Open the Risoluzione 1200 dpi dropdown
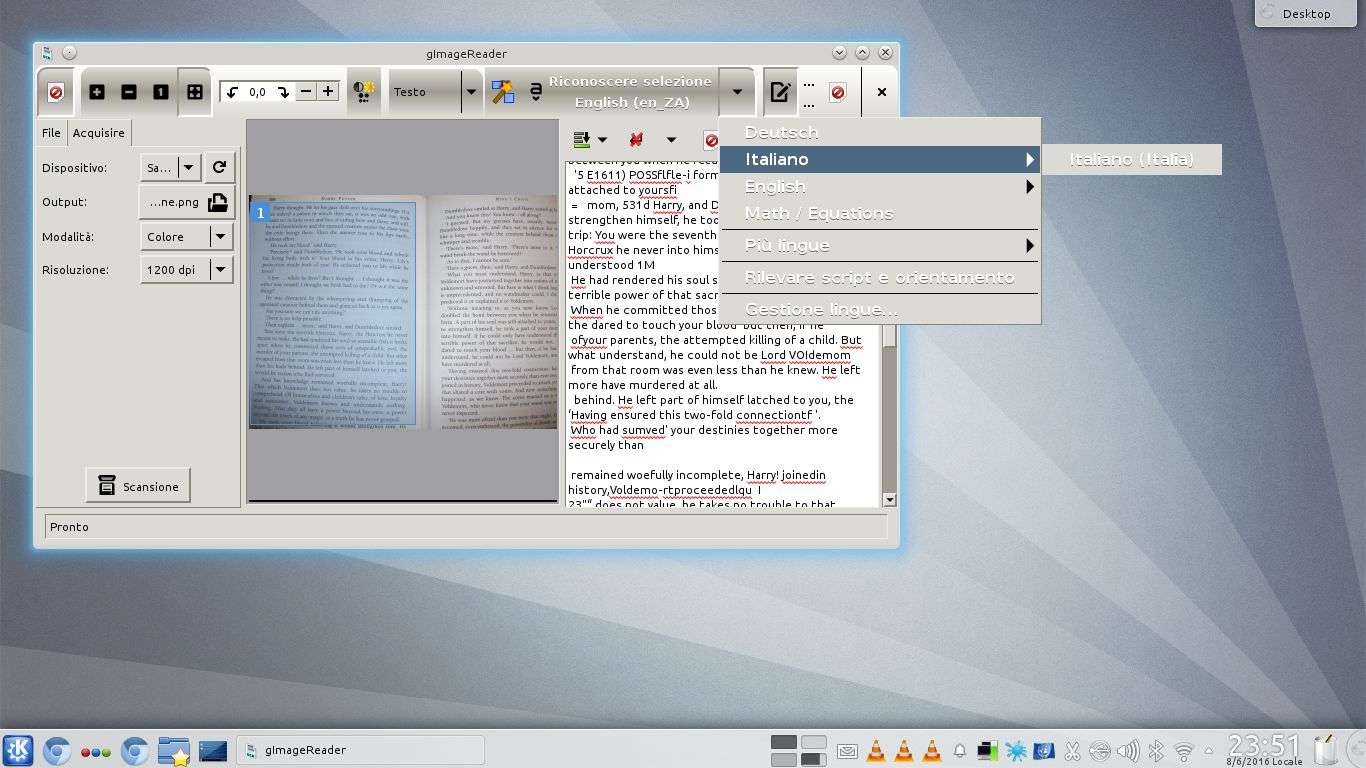Screen dimensions: 1366x768 pyautogui.click(x=219, y=270)
